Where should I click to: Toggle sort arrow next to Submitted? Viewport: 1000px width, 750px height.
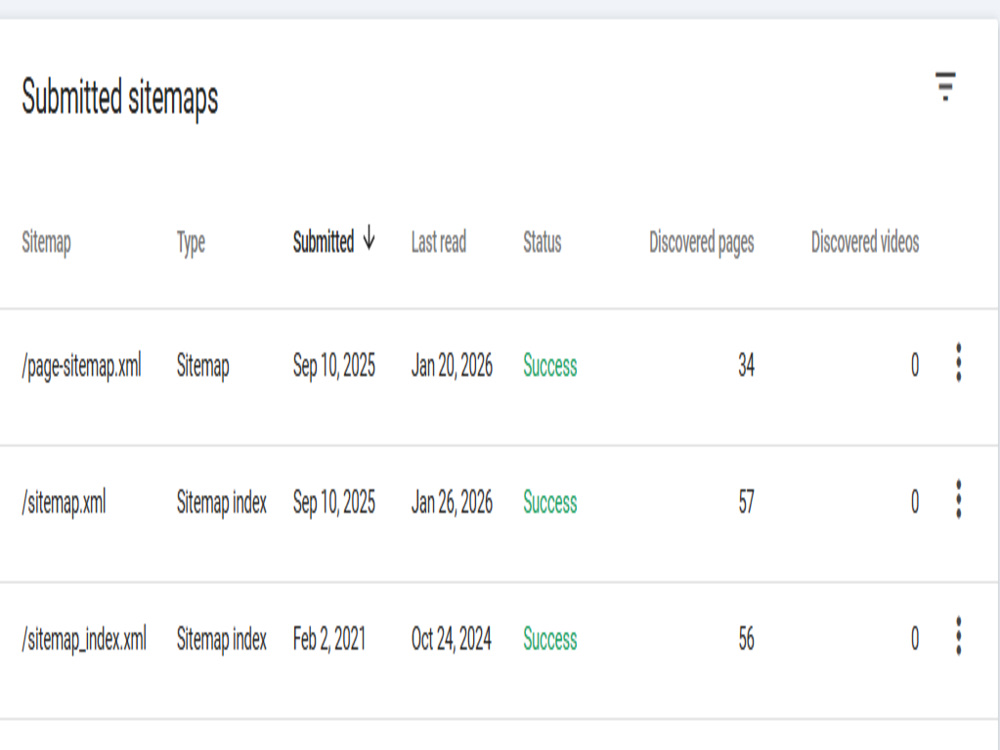click(x=369, y=239)
